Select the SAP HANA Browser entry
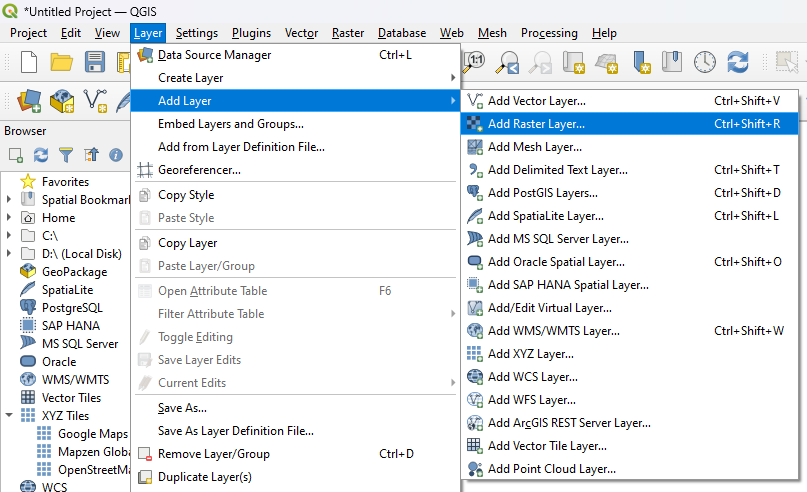This screenshot has height=492, width=807. coord(60,326)
